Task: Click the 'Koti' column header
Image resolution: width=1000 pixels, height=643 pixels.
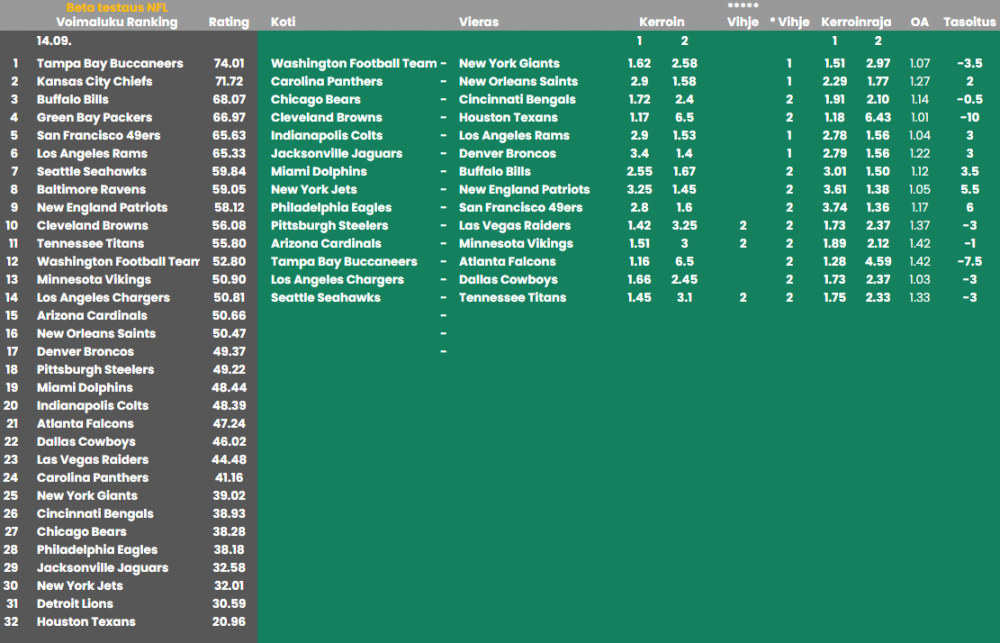Action: pyautogui.click(x=283, y=22)
